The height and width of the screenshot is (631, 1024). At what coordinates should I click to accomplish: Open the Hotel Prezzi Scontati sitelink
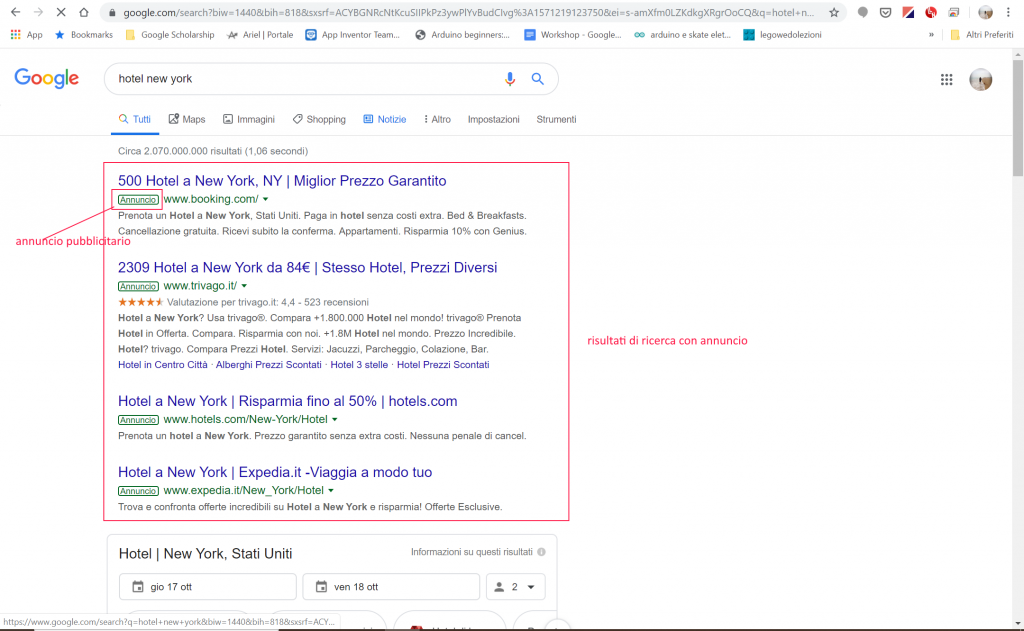pyautogui.click(x=443, y=365)
